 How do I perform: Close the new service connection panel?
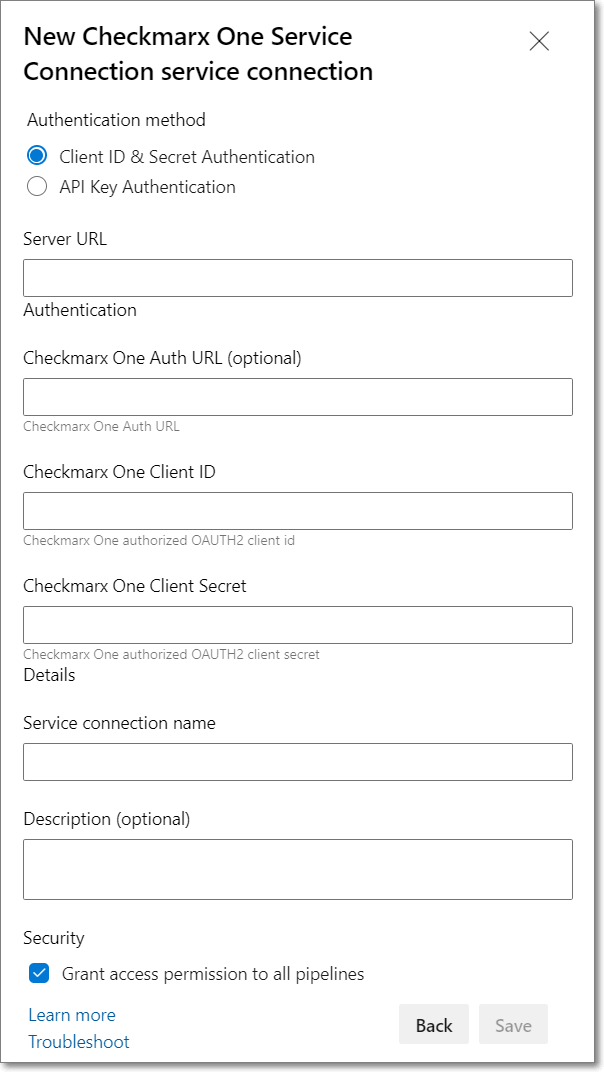point(539,42)
